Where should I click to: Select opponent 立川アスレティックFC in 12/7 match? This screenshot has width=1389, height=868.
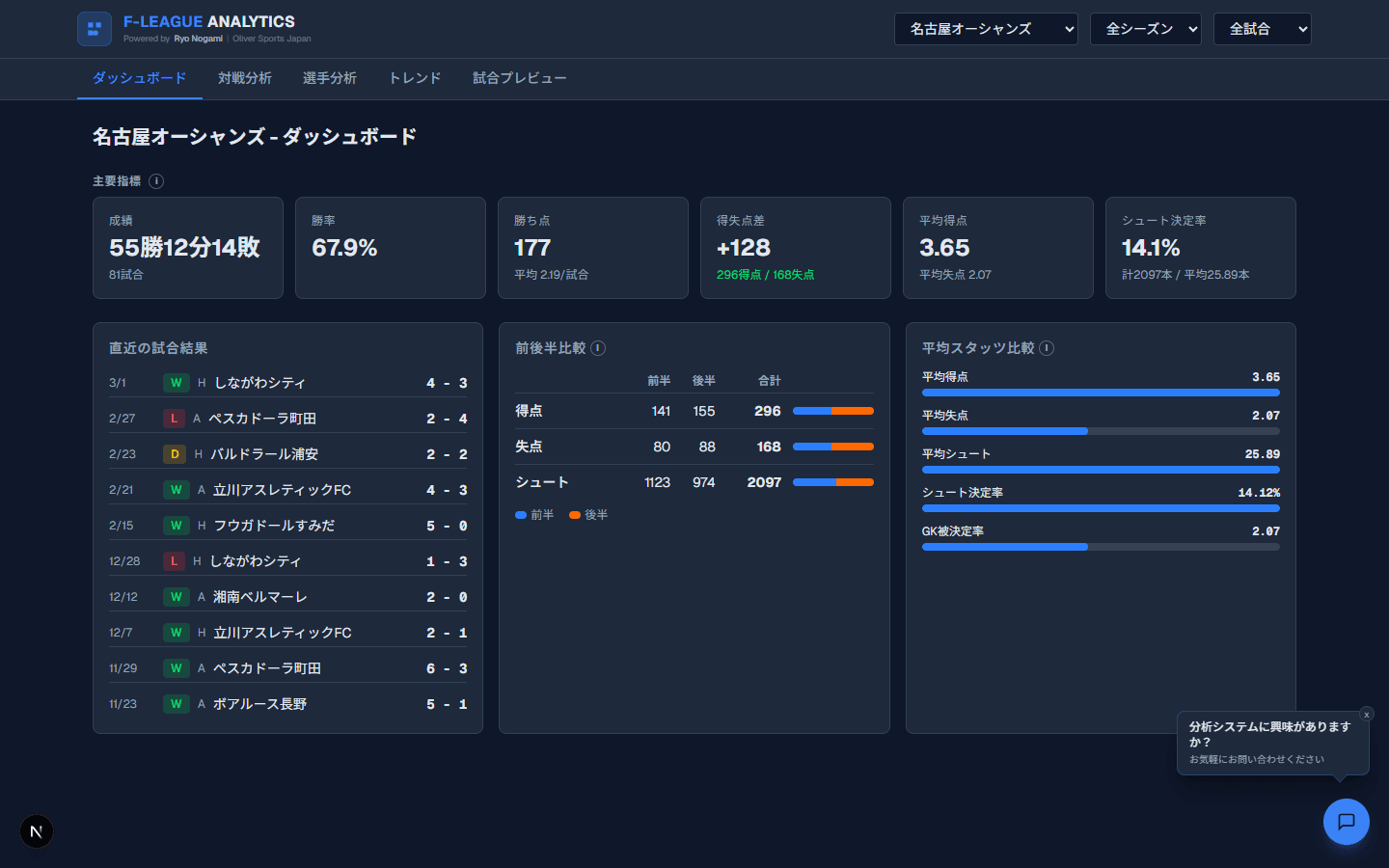coord(282,633)
